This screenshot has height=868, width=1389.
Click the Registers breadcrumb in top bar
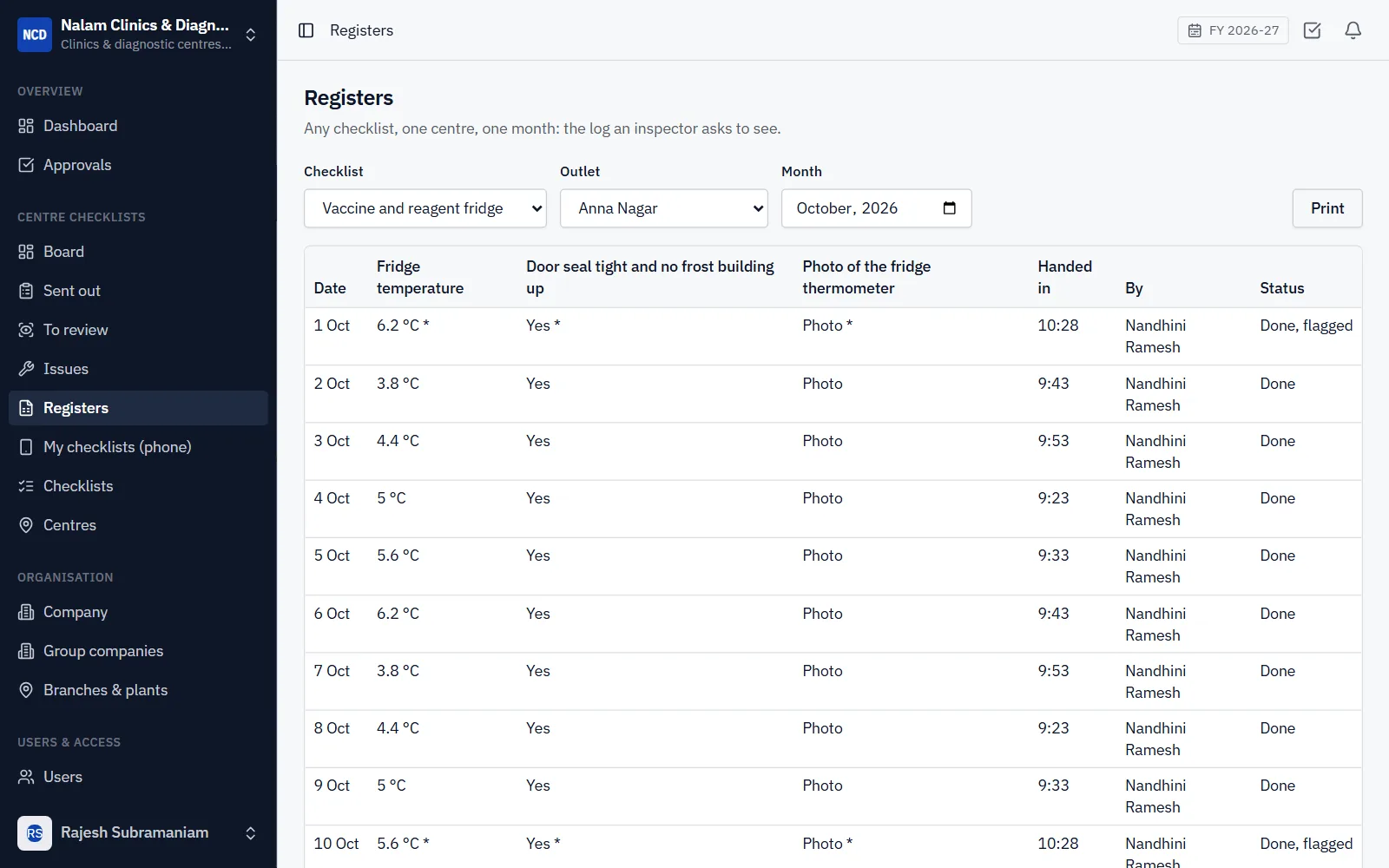[x=361, y=30]
